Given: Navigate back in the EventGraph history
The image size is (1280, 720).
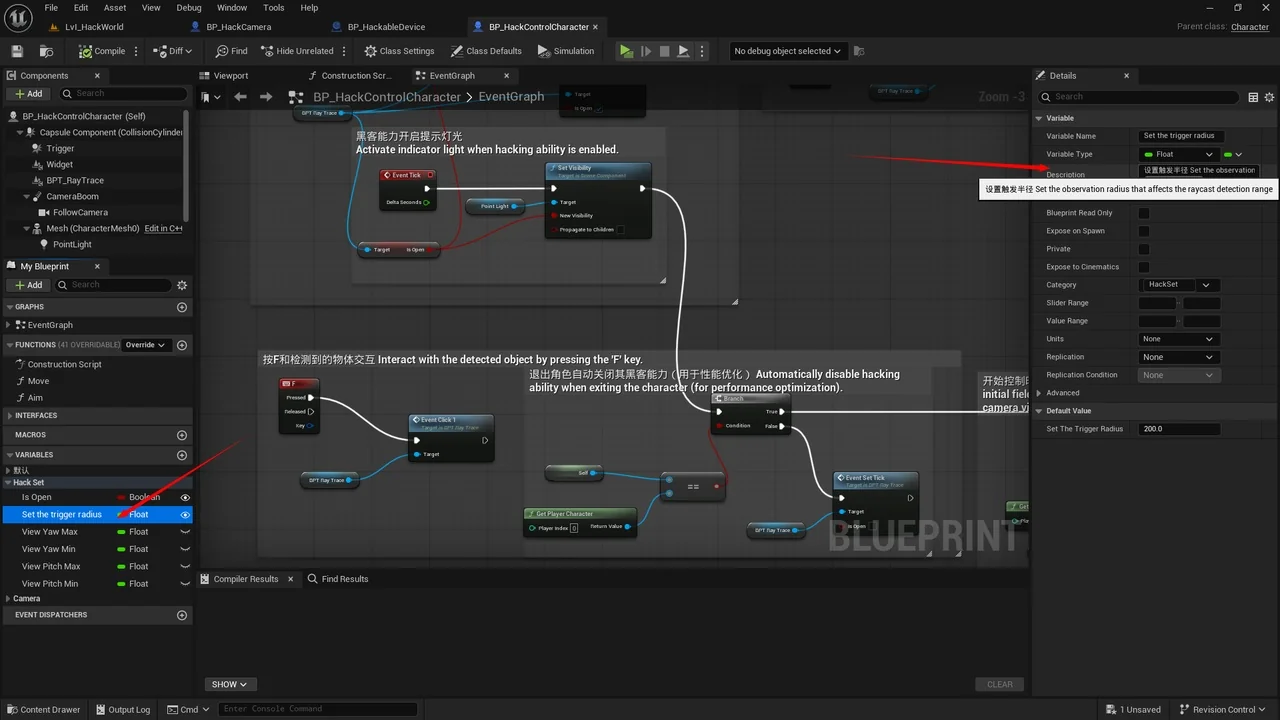Looking at the screenshot, I should [x=240, y=97].
